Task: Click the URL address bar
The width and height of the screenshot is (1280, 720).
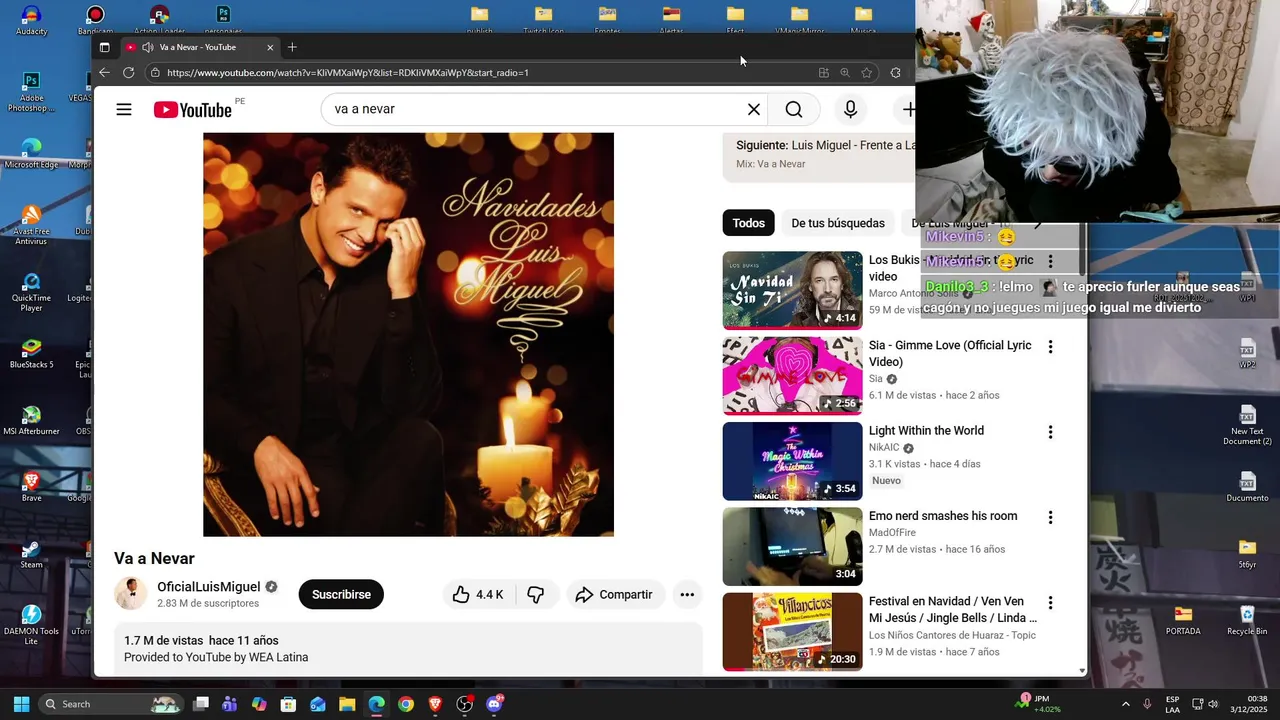Action: (480, 73)
